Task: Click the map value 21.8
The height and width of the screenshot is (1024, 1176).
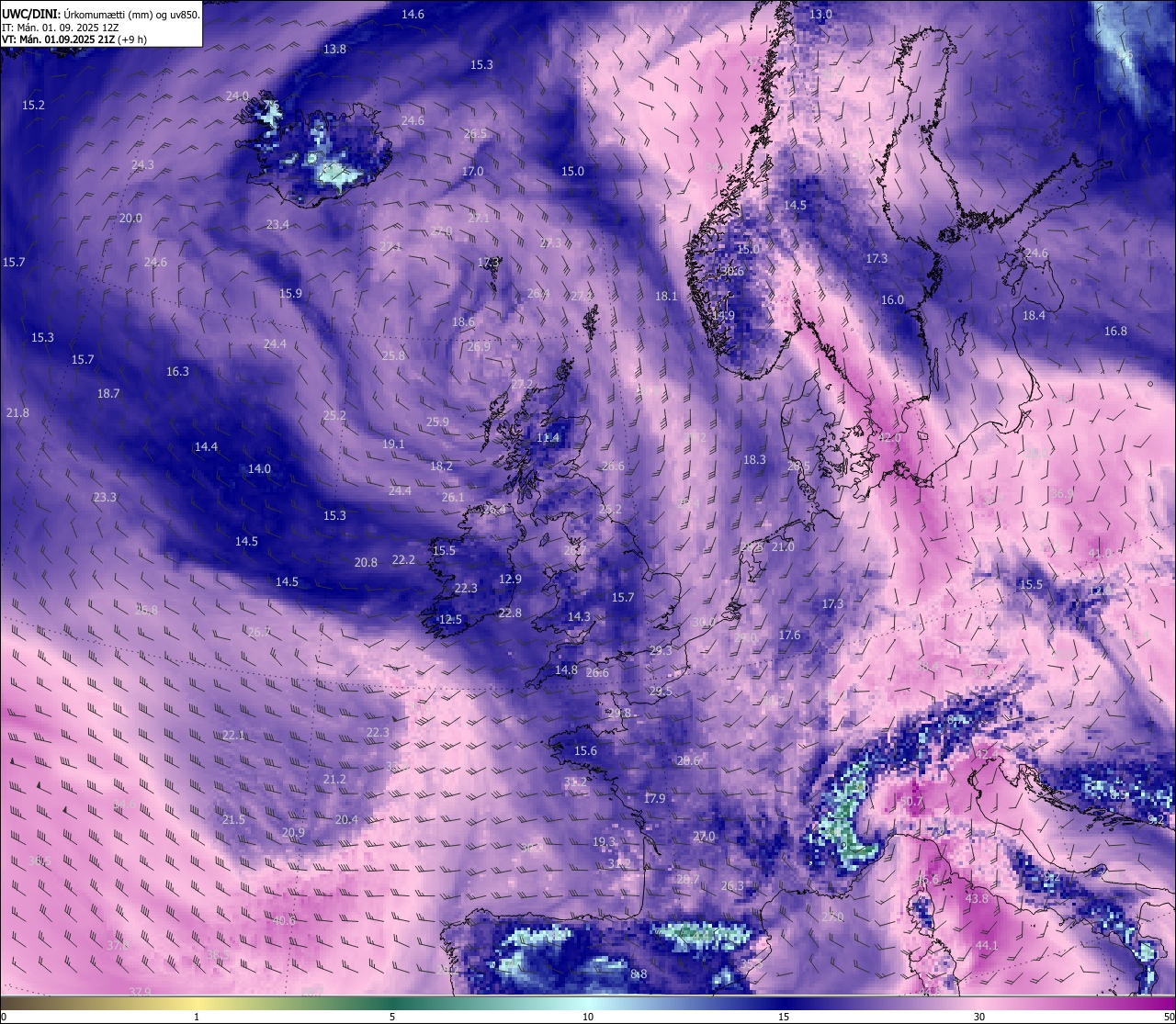Action: [x=17, y=412]
